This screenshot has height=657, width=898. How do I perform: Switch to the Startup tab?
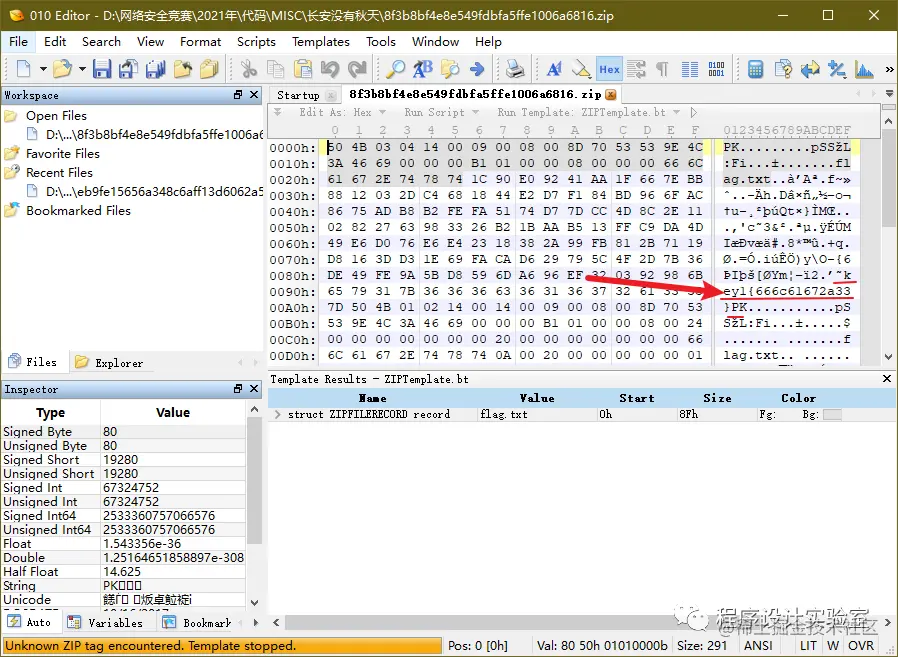(x=304, y=95)
